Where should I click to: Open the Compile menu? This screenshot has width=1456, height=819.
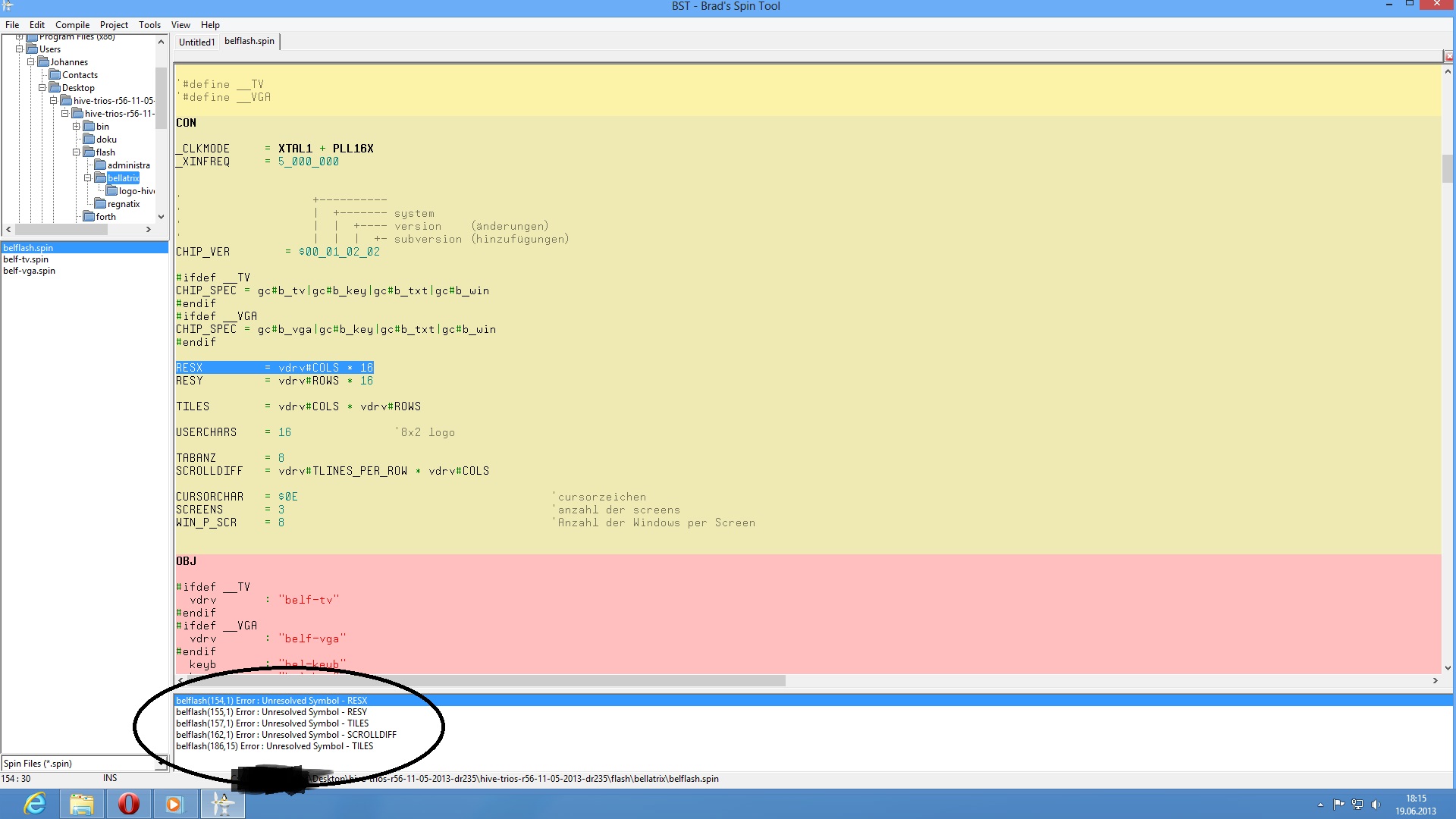point(72,25)
